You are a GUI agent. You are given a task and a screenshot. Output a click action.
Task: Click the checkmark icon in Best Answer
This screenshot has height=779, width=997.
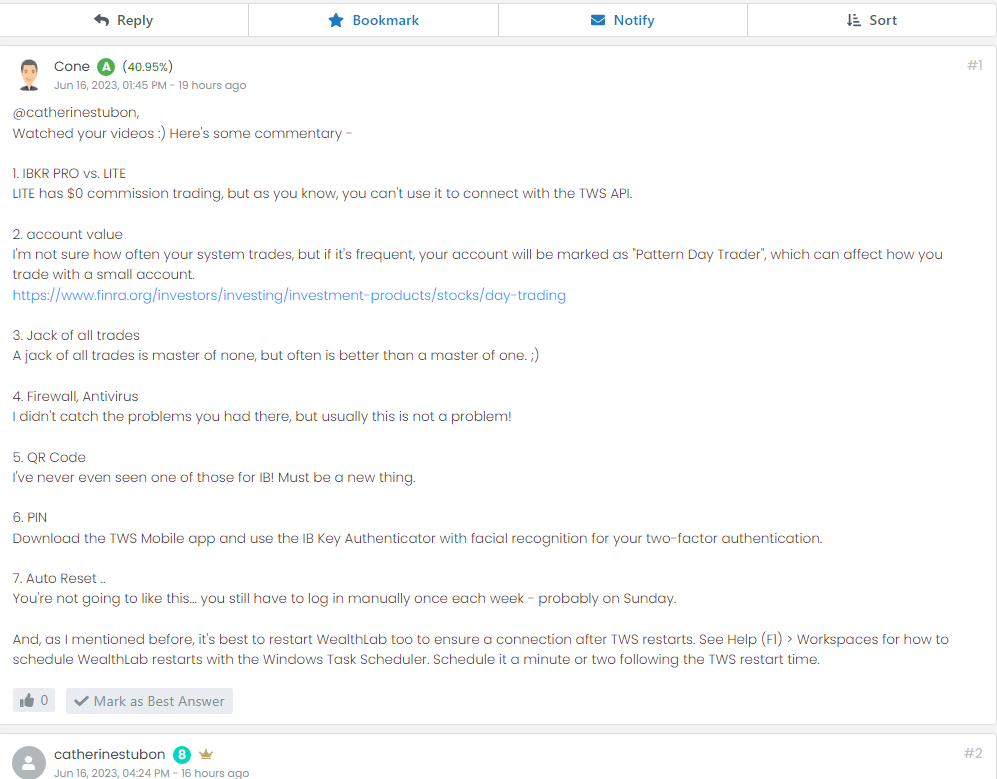pos(81,701)
